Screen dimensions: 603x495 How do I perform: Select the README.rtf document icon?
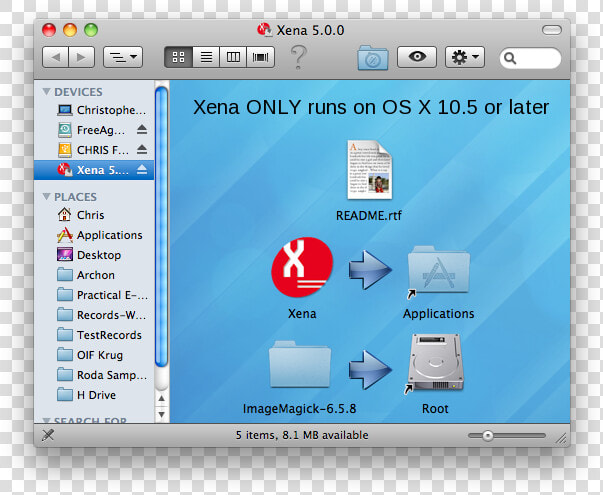pyautogui.click(x=369, y=170)
